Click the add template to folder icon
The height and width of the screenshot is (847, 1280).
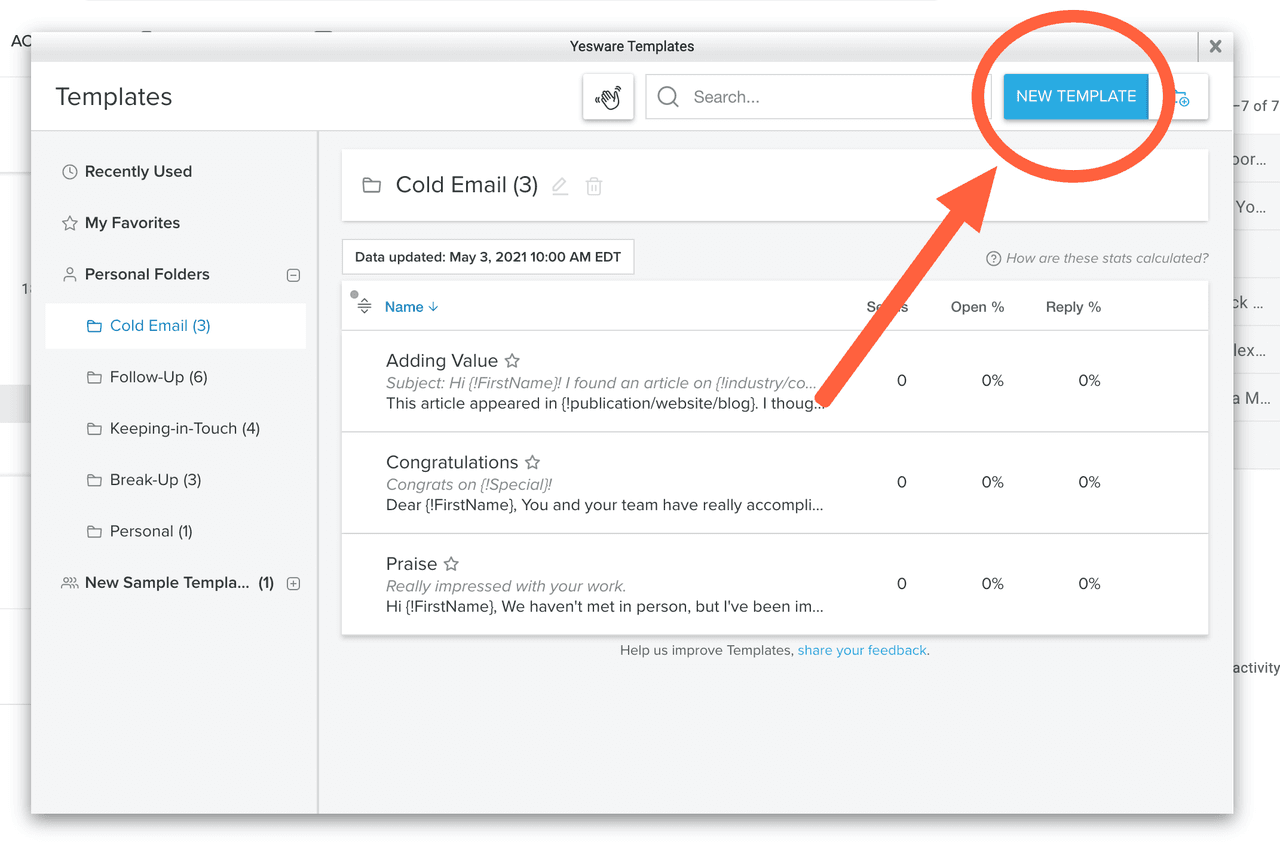pyautogui.click(x=1182, y=97)
